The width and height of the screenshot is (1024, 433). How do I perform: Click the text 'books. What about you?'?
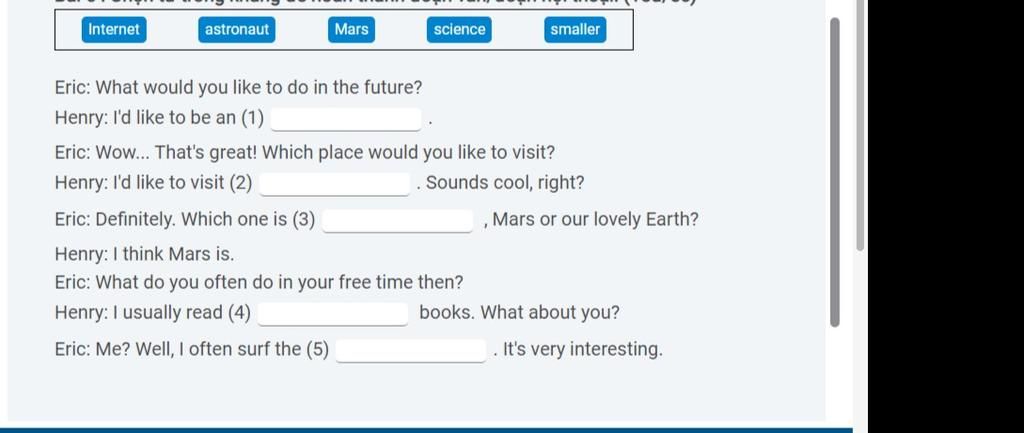pyautogui.click(x=519, y=313)
